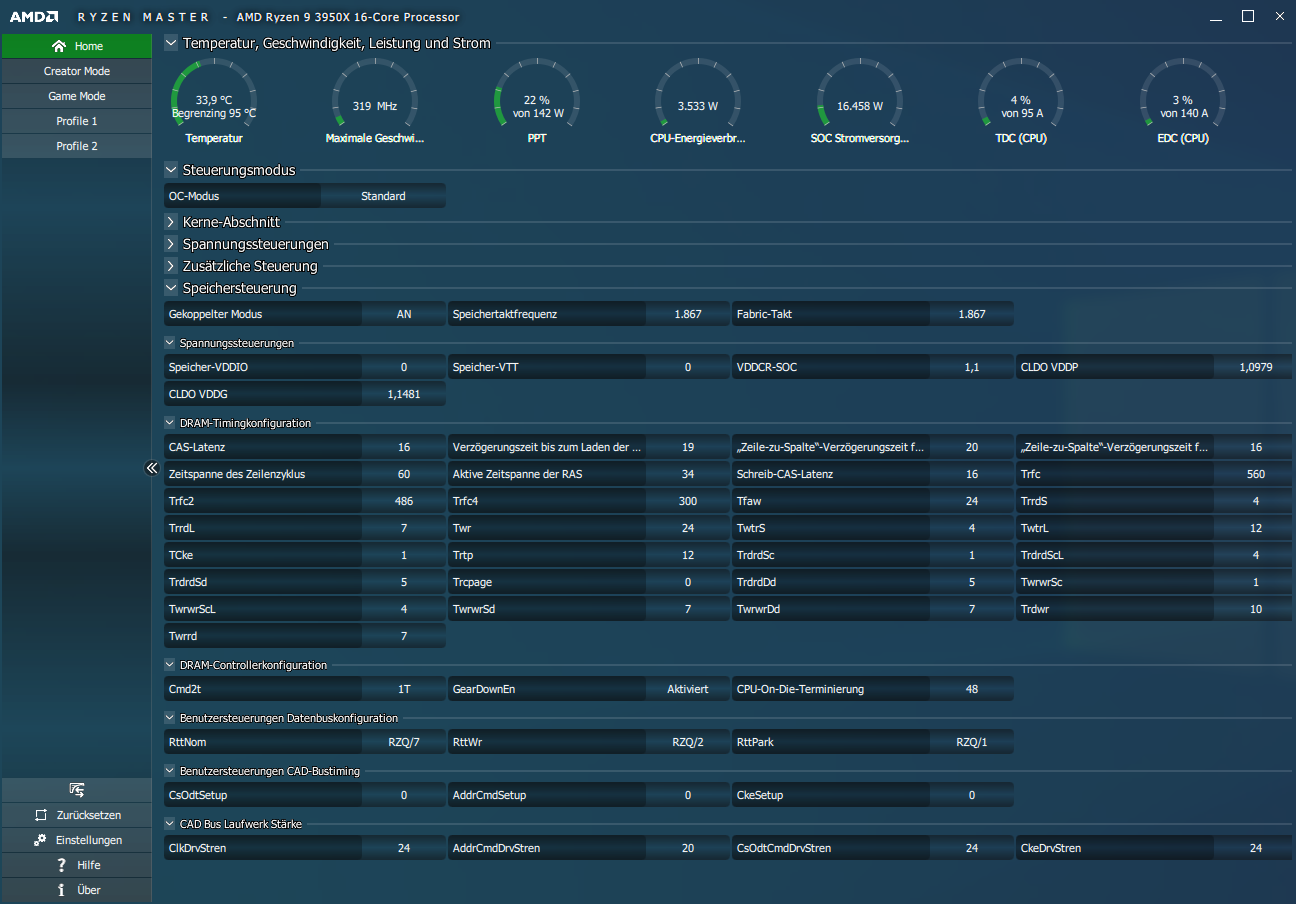The width and height of the screenshot is (1296, 904).
Task: Click RttNom value RZQ/7
Action: 404,742
